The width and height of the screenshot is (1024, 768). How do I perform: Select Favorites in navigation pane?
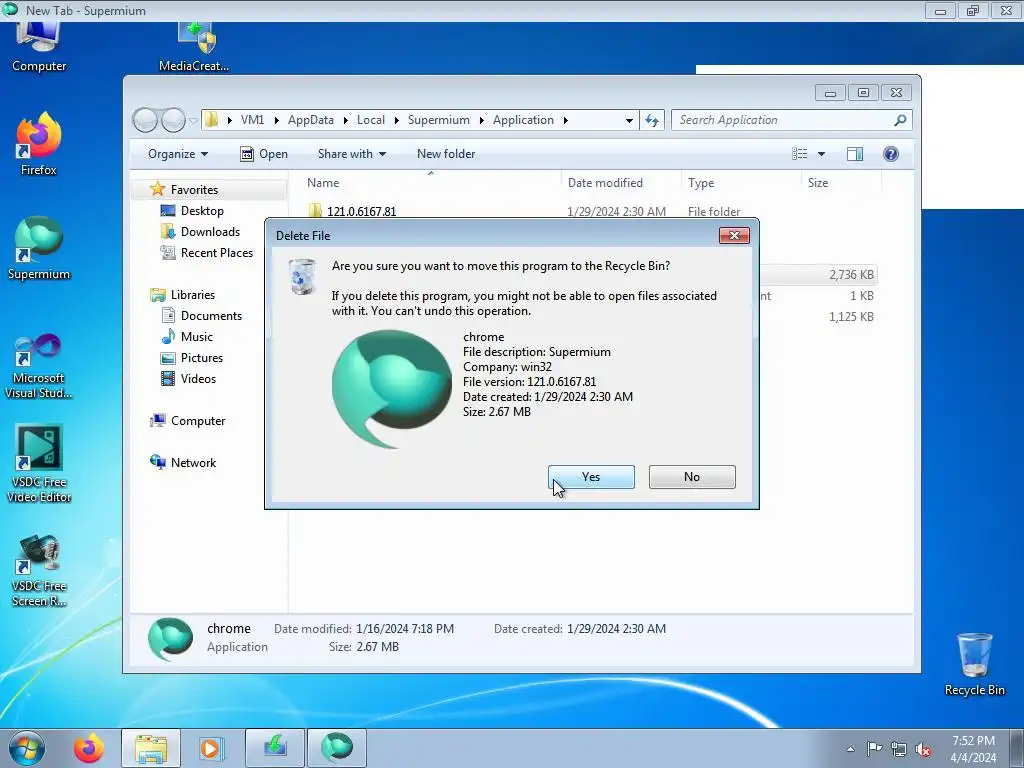[194, 190]
